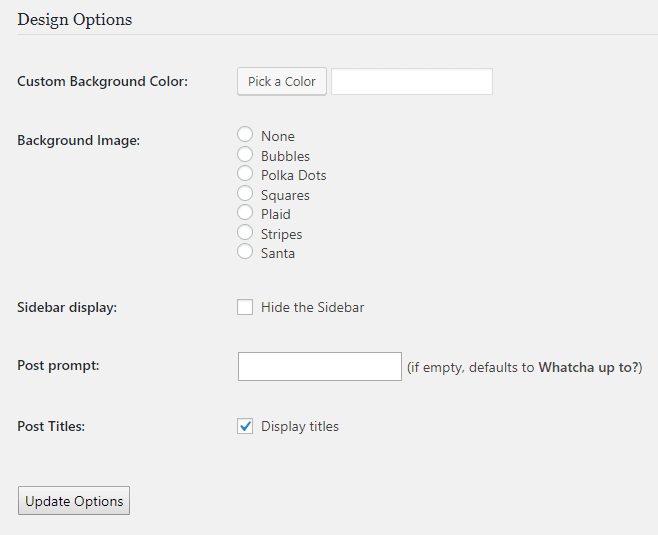658x535 pixels.
Task: Select None as background image
Action: click(245, 135)
